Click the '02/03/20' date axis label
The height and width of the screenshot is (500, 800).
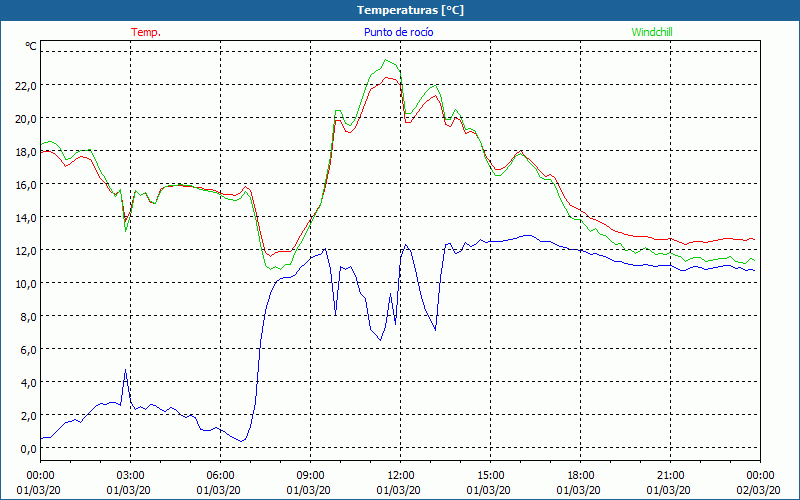(x=758, y=490)
